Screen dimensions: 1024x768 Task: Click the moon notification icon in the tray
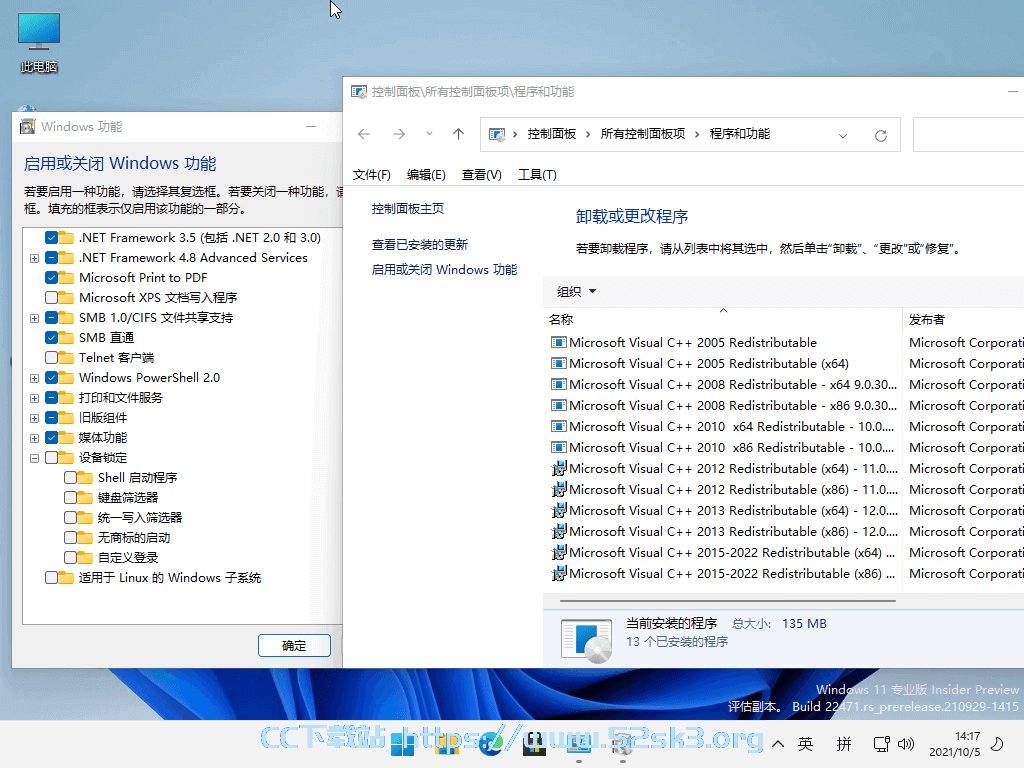point(997,744)
